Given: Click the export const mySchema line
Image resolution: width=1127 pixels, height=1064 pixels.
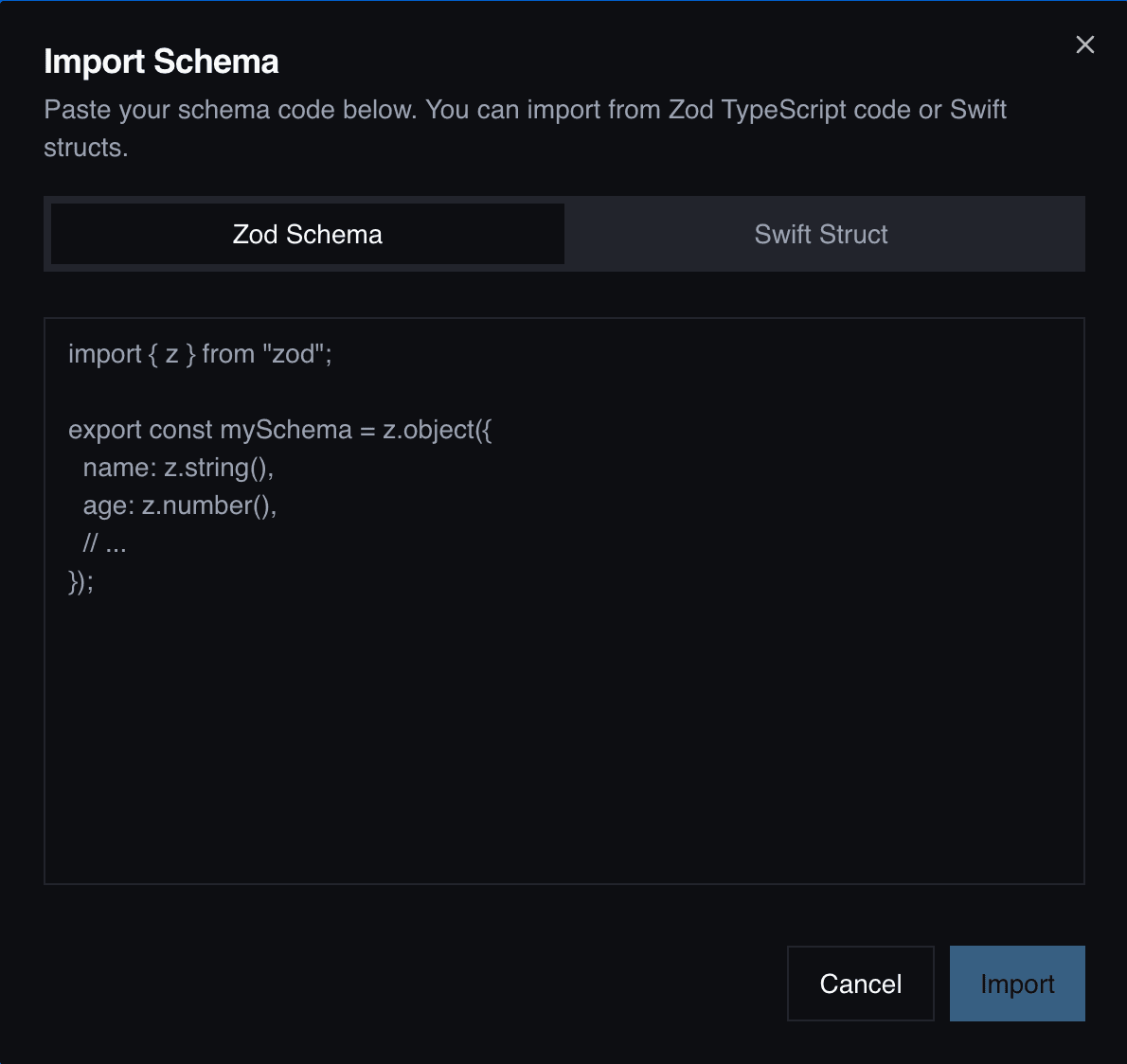Looking at the screenshot, I should pyautogui.click(x=281, y=430).
